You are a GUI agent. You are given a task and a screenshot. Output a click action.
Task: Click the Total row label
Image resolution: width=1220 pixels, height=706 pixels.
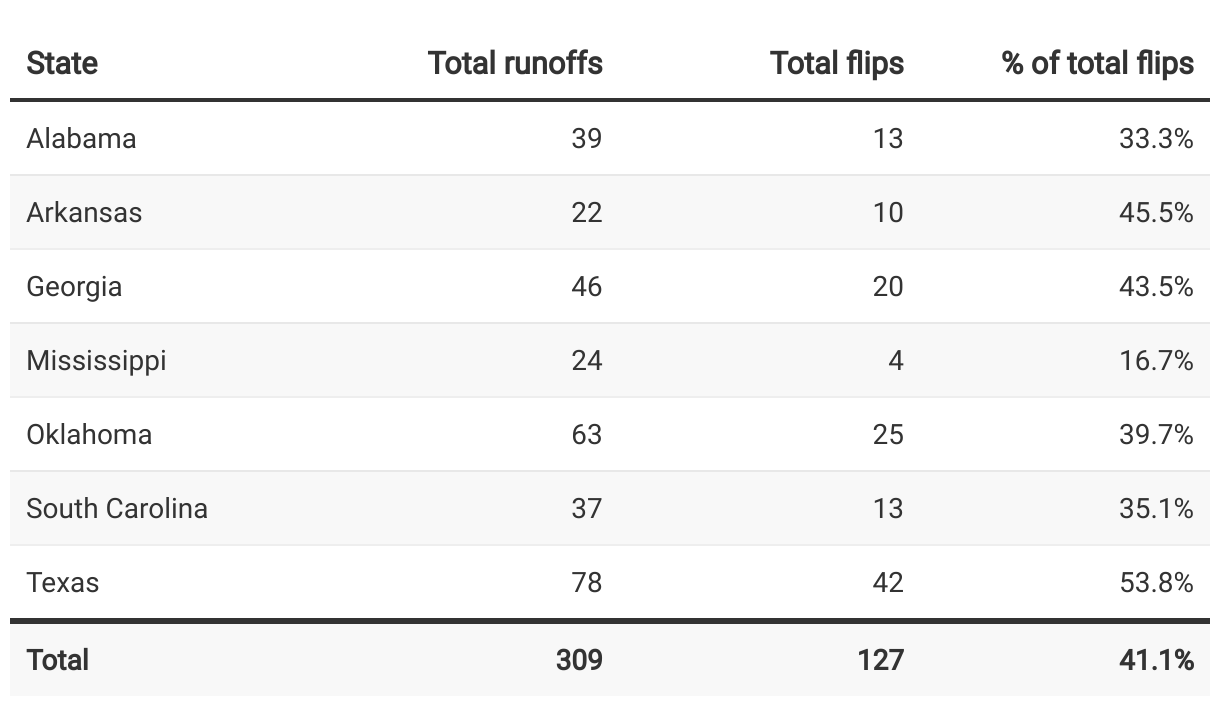click(x=58, y=660)
